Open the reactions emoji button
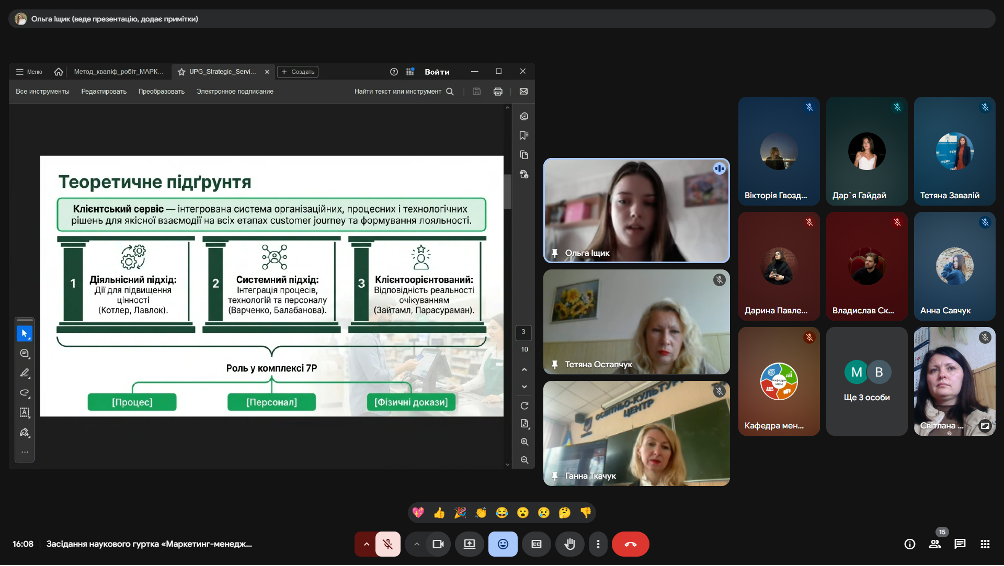This screenshot has height=566, width=1004. tap(503, 544)
